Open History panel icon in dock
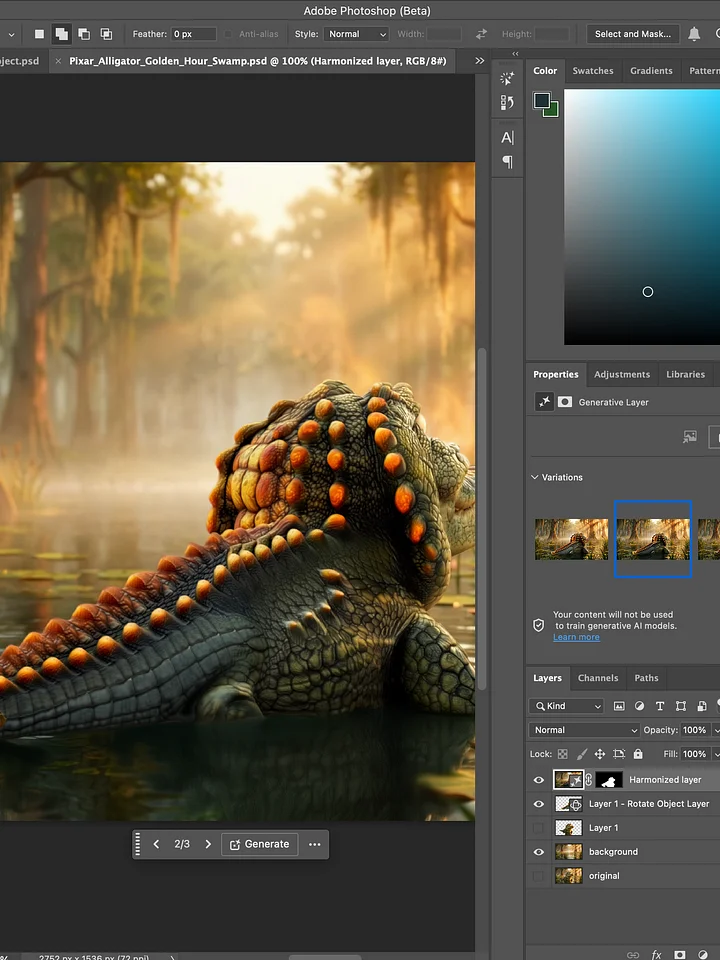 [x=507, y=103]
